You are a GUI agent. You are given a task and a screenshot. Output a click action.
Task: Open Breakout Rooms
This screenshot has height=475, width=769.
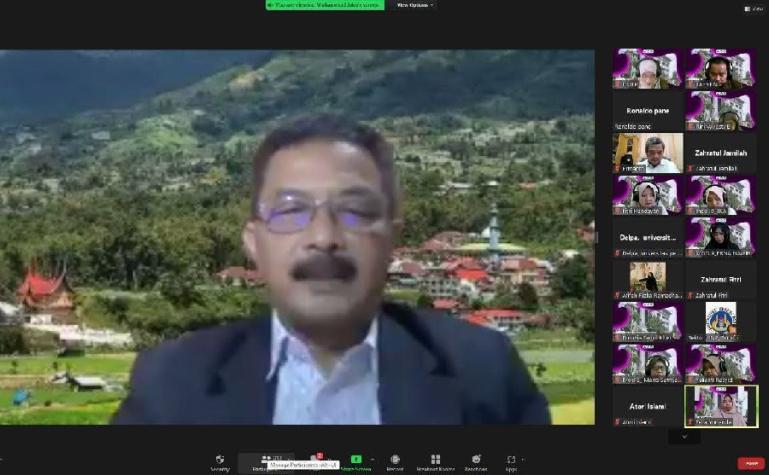coord(435,460)
